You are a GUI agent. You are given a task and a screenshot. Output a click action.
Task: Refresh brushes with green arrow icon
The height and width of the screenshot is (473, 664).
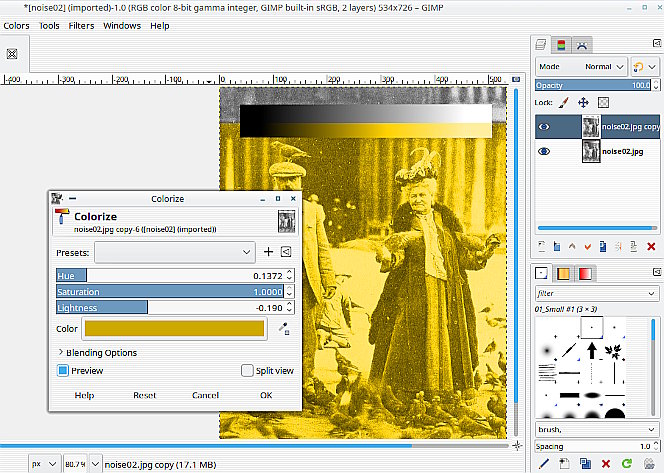click(x=627, y=464)
